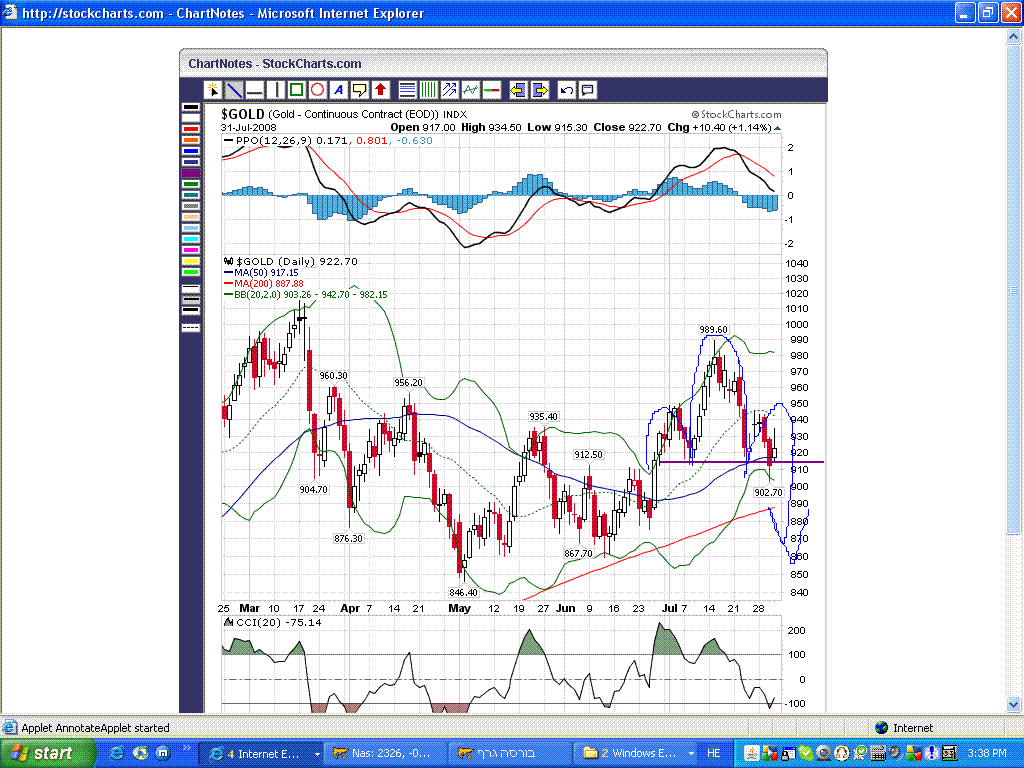This screenshot has width=1024, height=768.
Task: Expand the Quick Launch overflow chevron
Action: (x=186, y=748)
